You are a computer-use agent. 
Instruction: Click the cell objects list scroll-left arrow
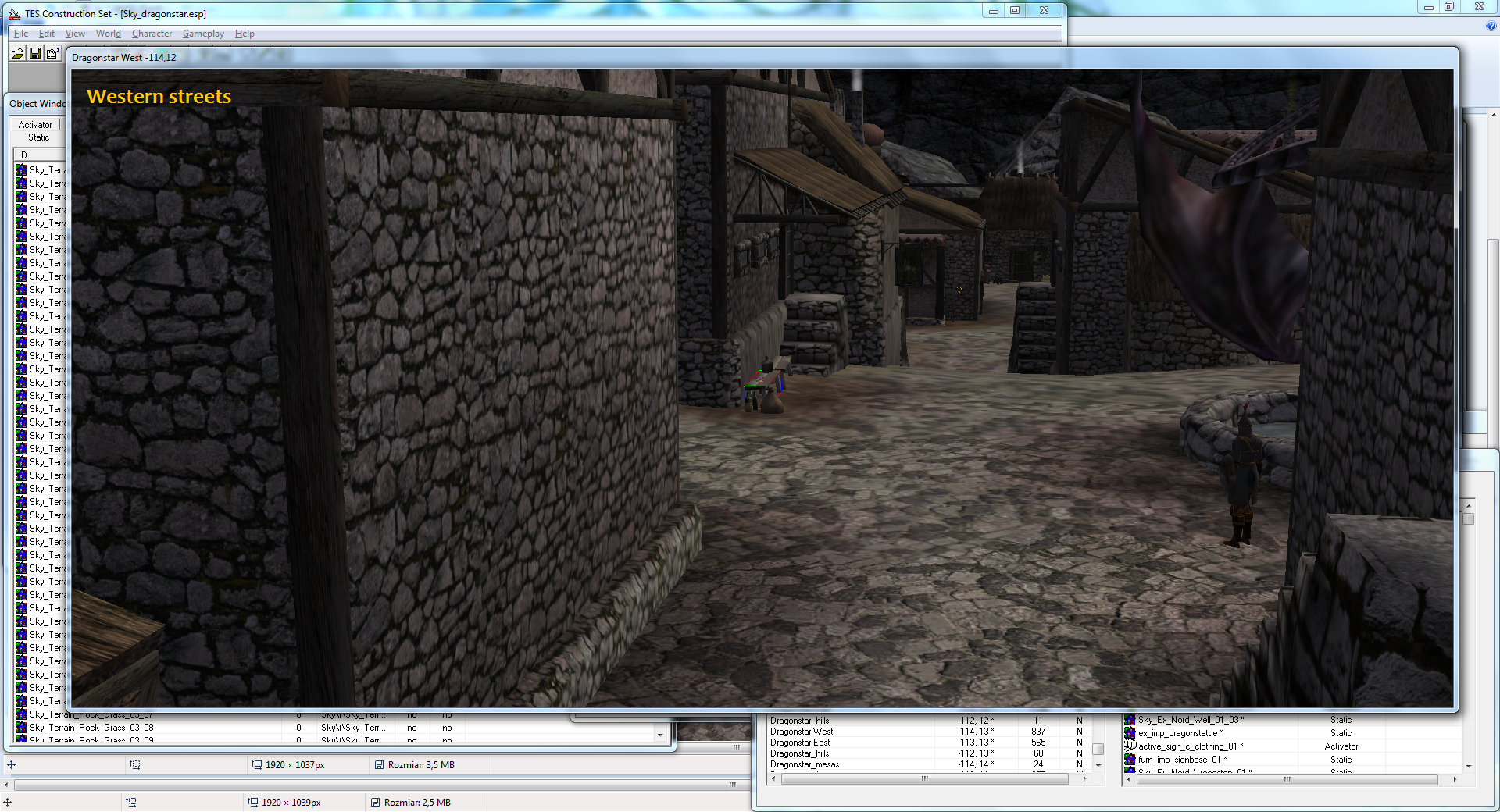coord(1130,779)
